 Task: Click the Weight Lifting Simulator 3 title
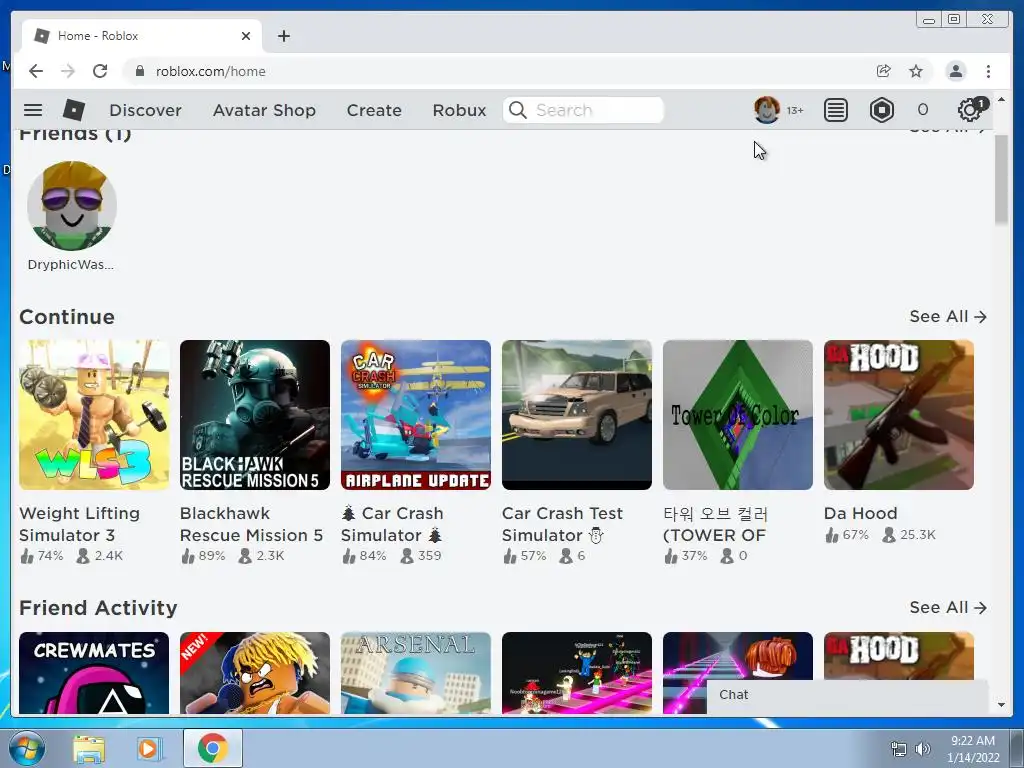tap(80, 524)
